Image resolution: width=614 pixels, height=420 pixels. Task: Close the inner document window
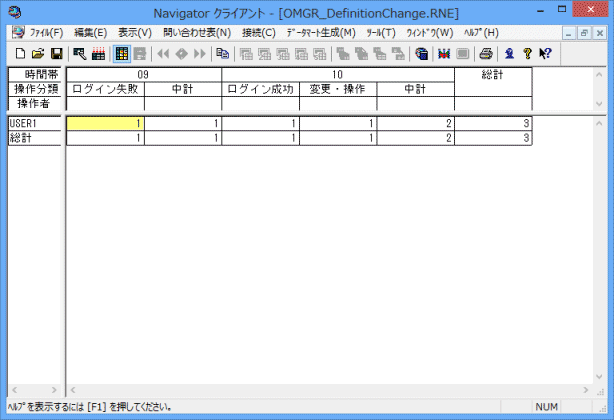[x=600, y=33]
